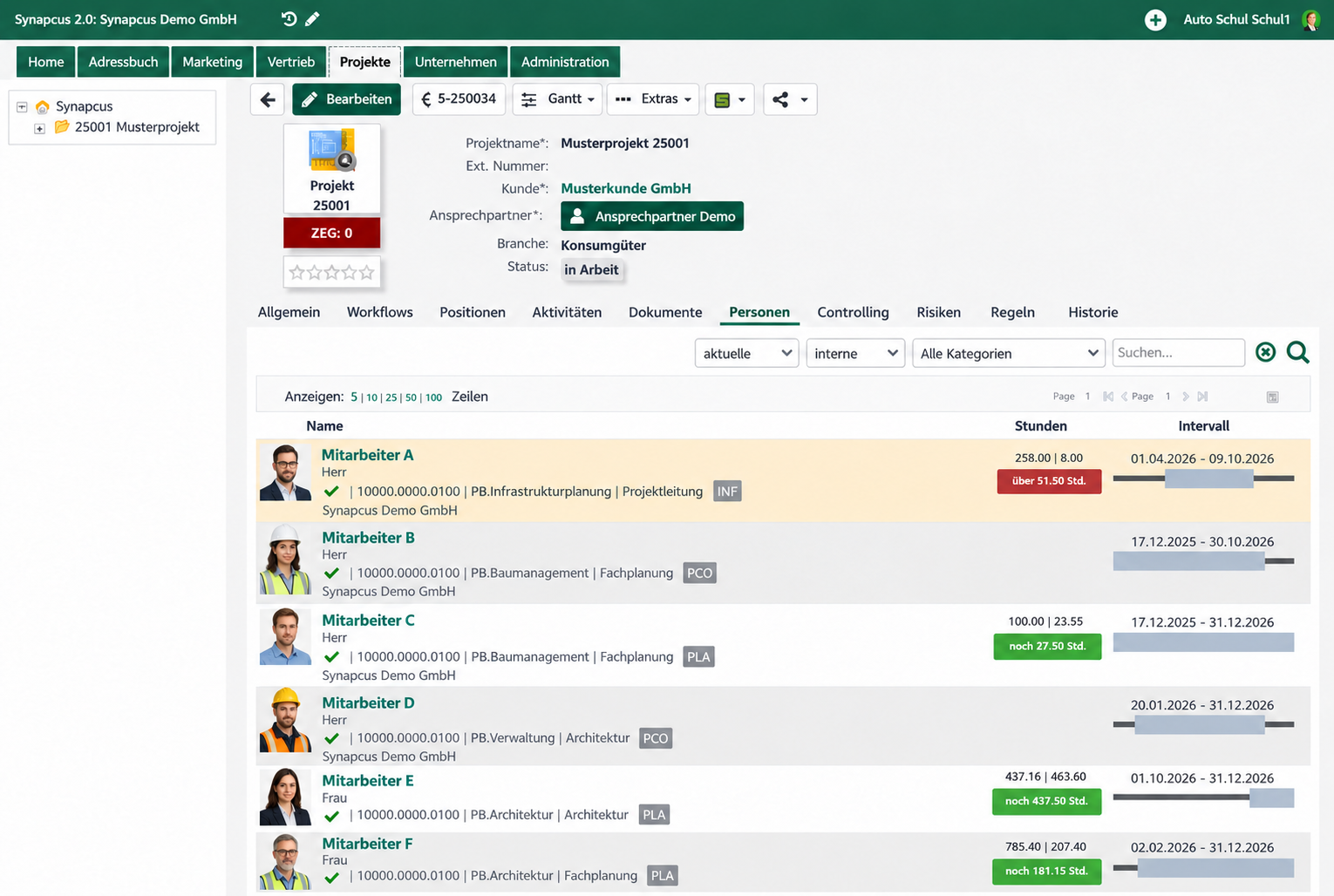Click the Synapcus home icon in the tree

tap(42, 106)
